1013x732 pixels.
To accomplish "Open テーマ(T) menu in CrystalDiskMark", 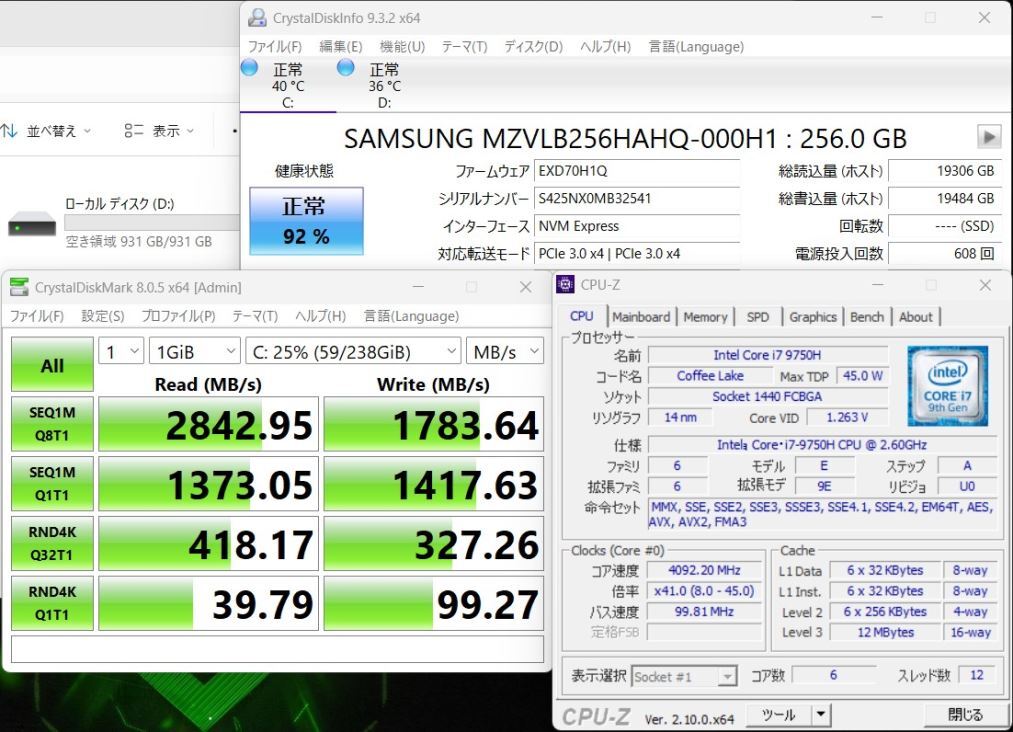I will pyautogui.click(x=255, y=316).
